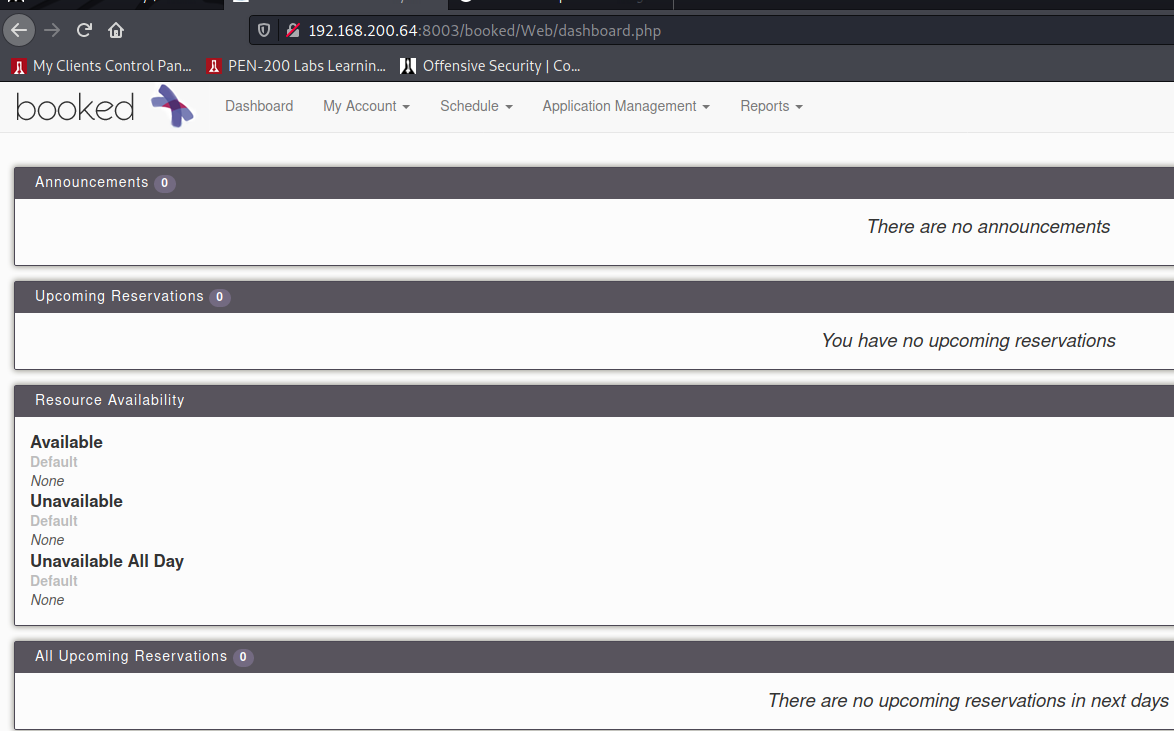Click the Resource Availability panel header
The width and height of the screenshot is (1174, 731).
point(110,400)
